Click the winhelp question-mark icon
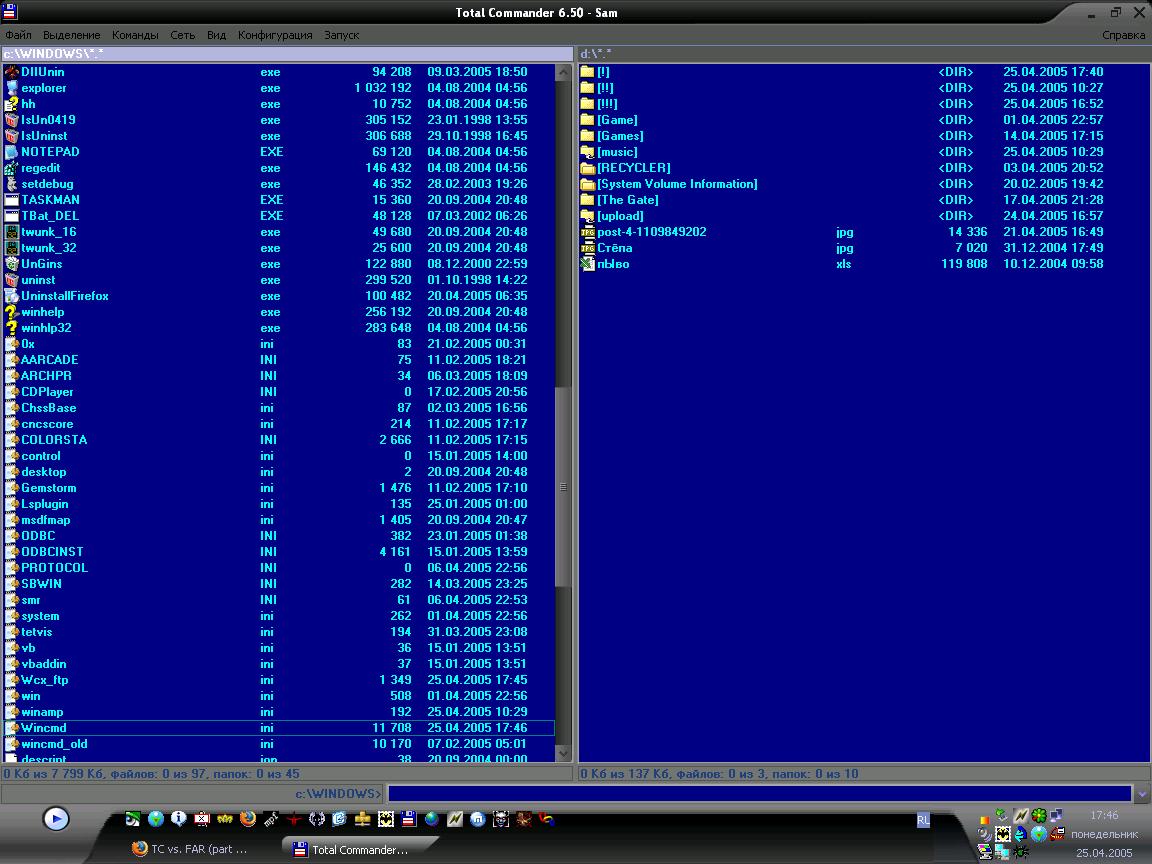 [x=11, y=312]
